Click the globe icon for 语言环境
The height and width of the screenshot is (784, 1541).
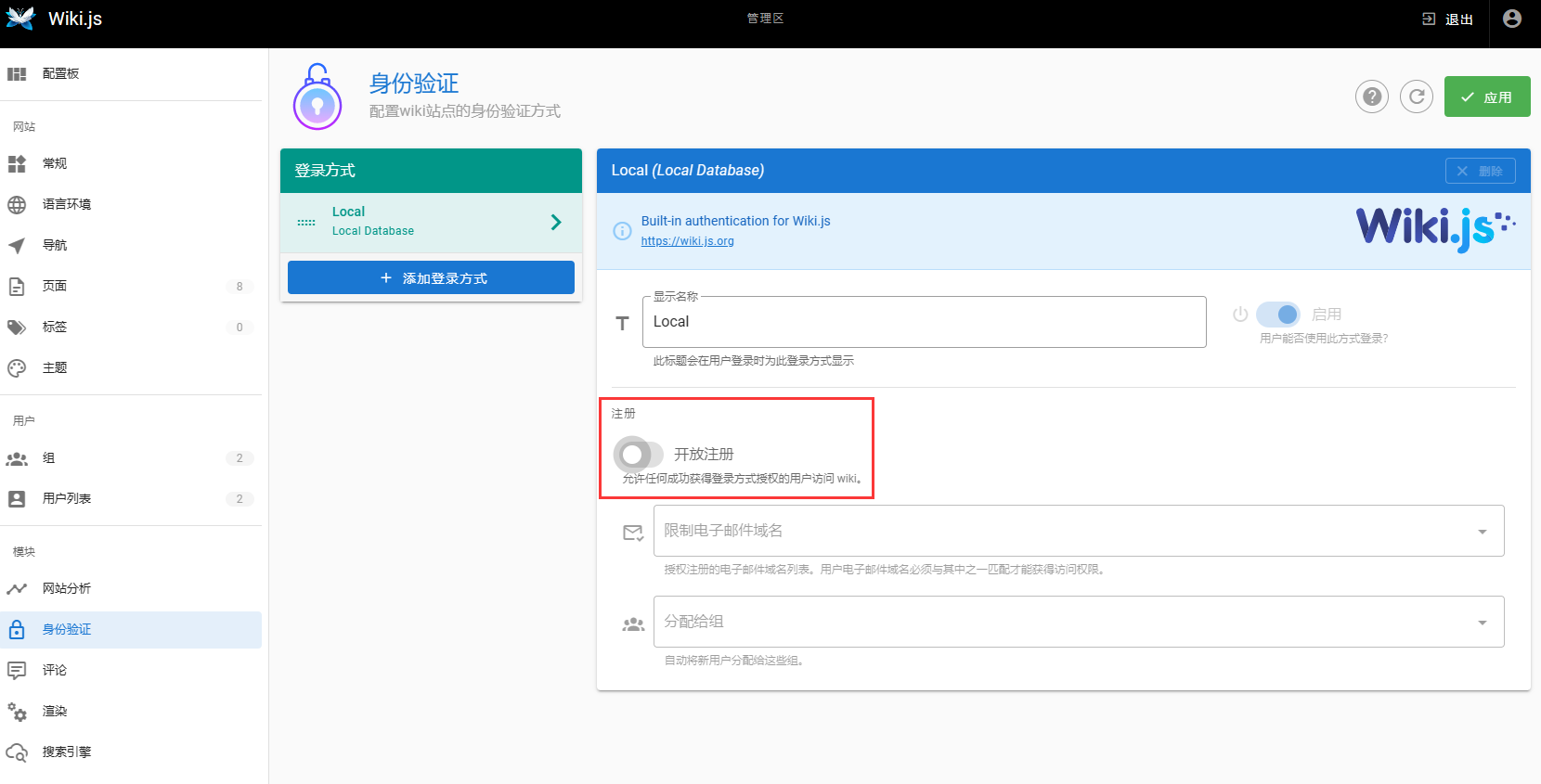(17, 204)
